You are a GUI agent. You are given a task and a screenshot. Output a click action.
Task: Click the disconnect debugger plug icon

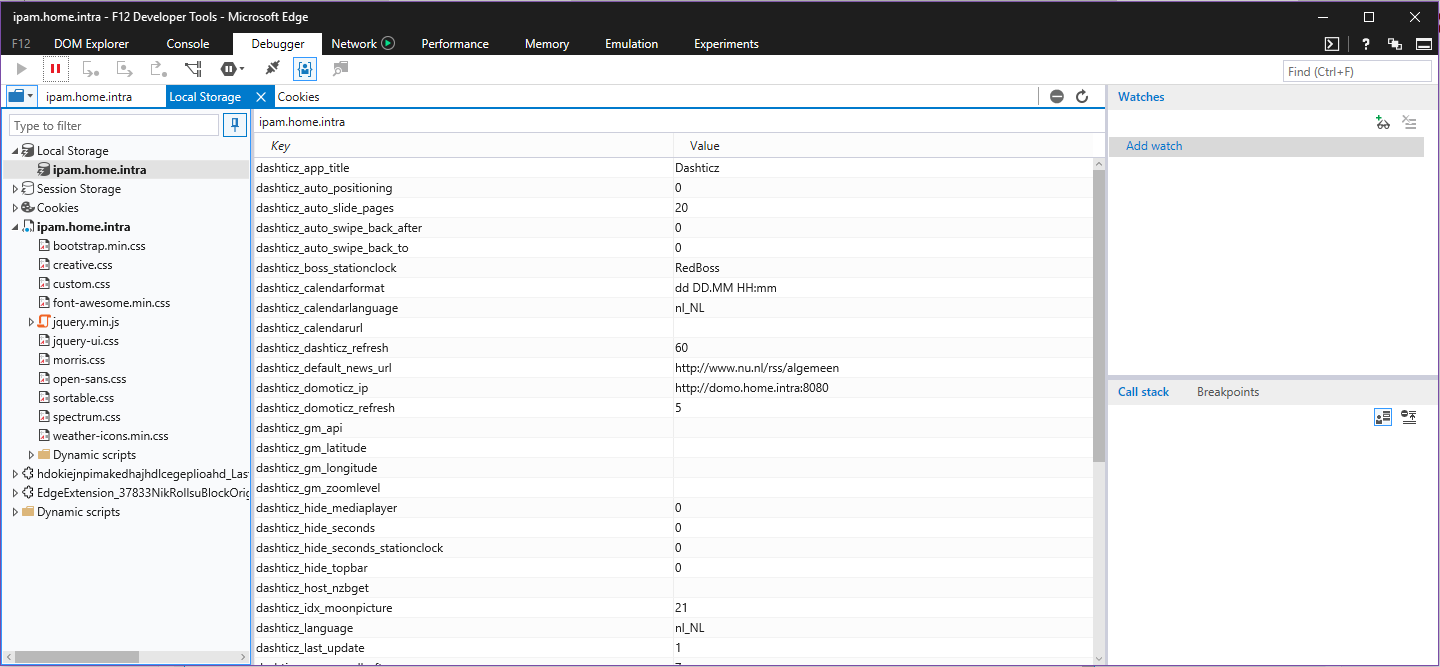(272, 69)
